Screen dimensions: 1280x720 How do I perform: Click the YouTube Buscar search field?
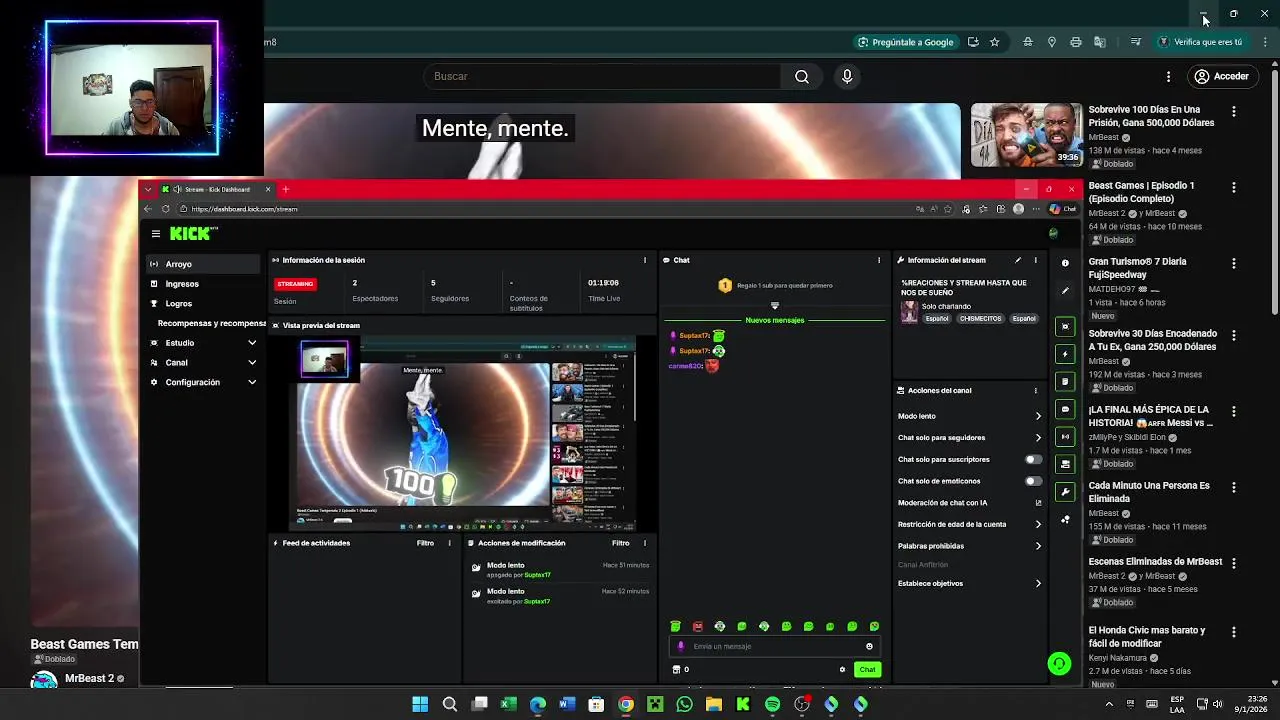(x=602, y=77)
